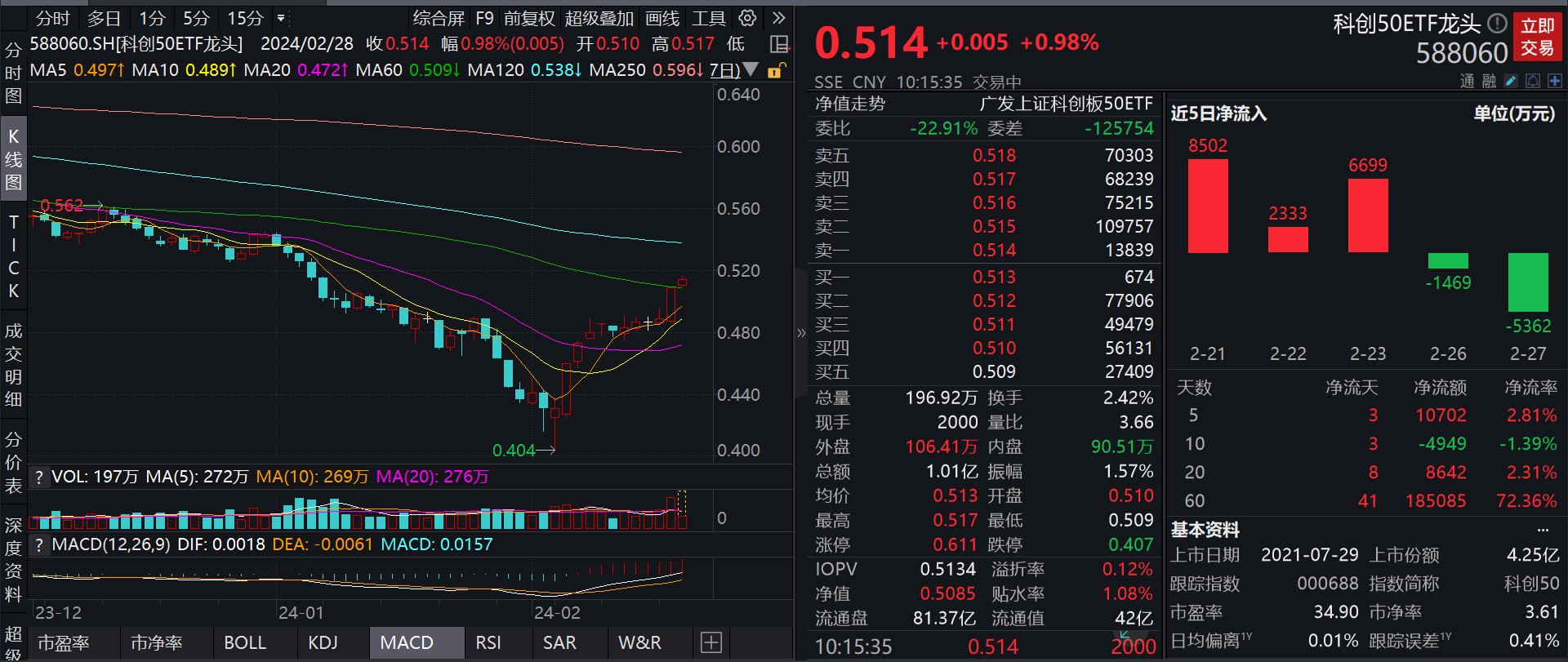Add stock to watchlist plus icon
The height and width of the screenshot is (662, 1568).
(x=1554, y=81)
